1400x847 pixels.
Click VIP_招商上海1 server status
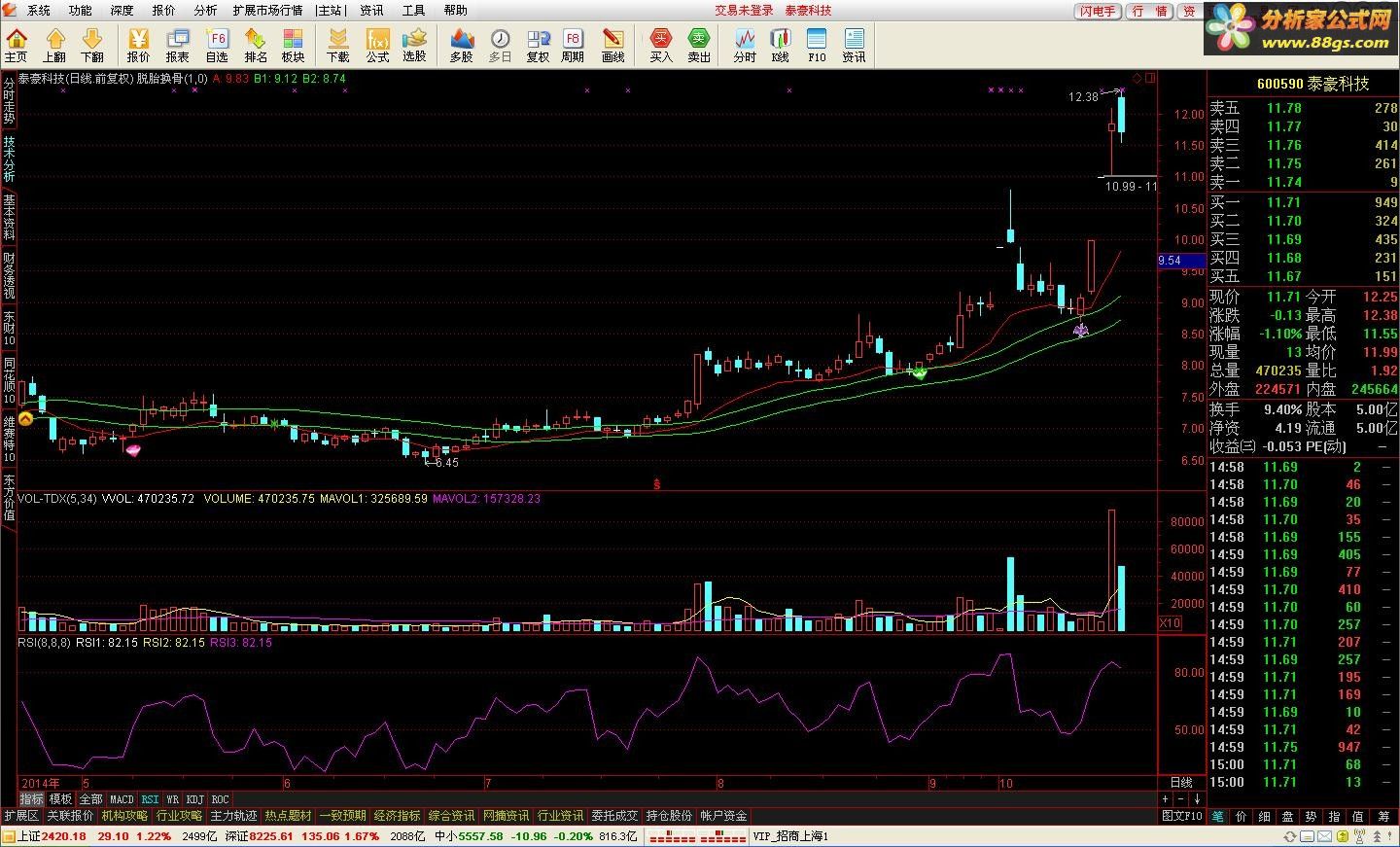point(790,836)
